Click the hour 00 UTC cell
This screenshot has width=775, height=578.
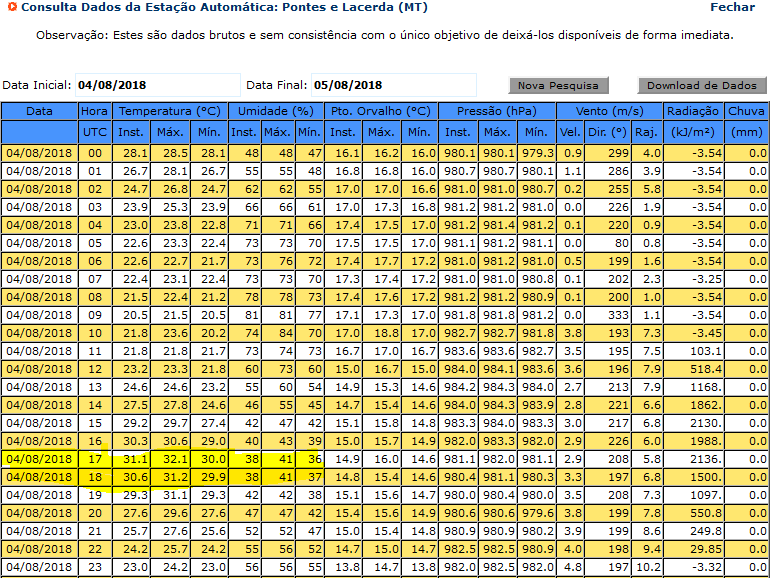click(x=95, y=153)
